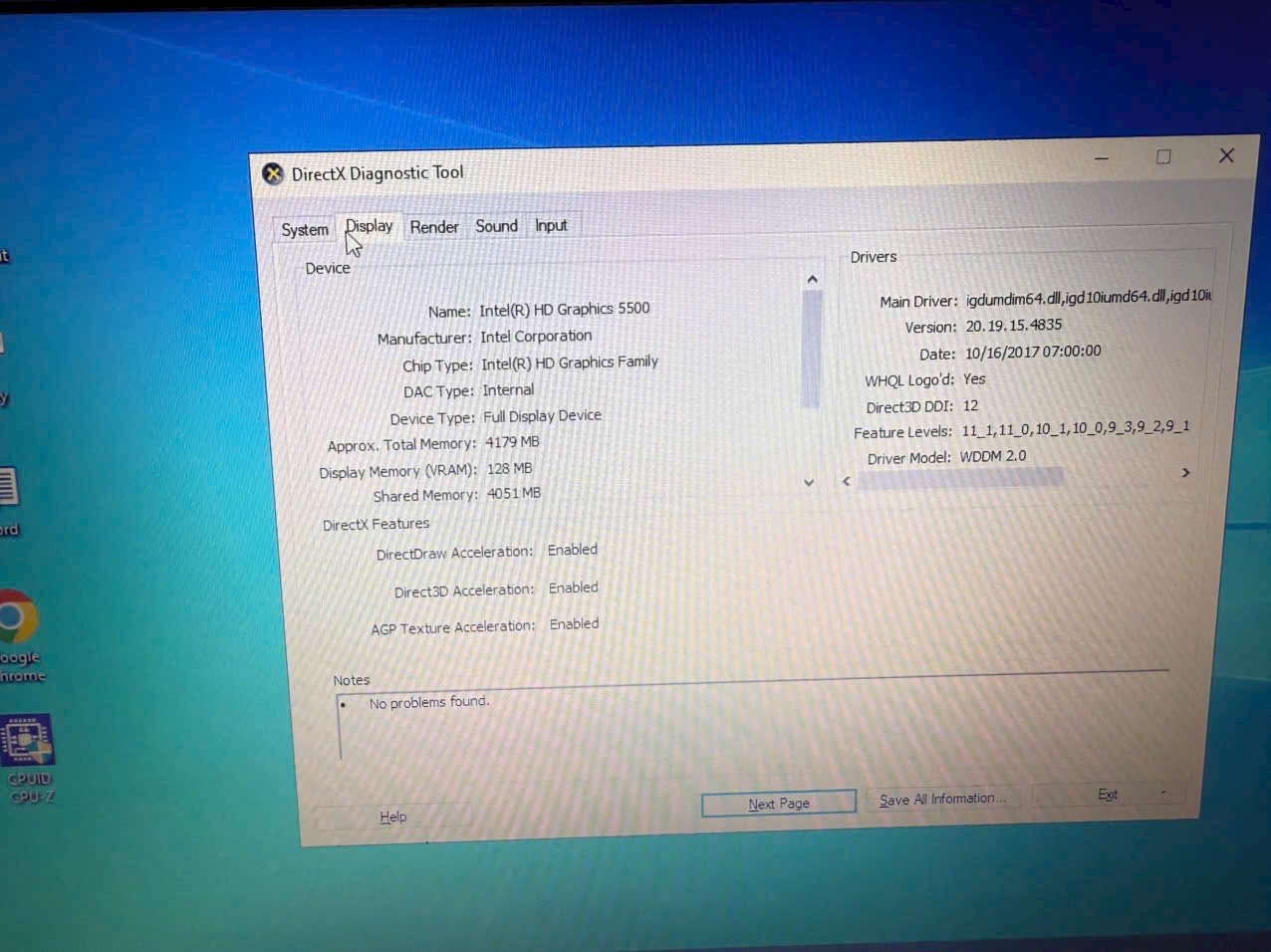Close the DirectX Diagnostic Tool window

click(1226, 155)
